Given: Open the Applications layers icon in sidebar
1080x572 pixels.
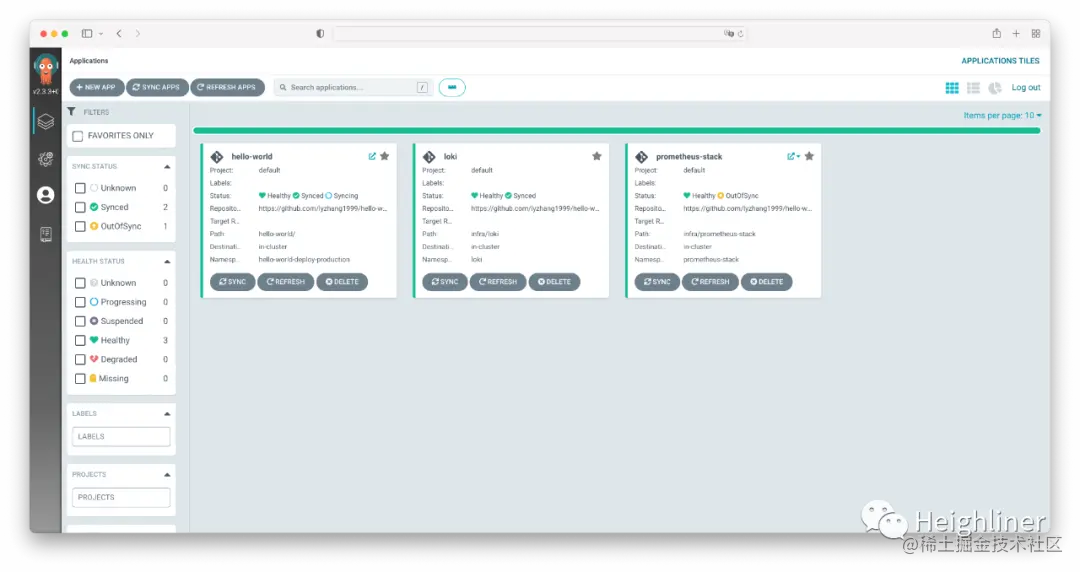Looking at the screenshot, I should (x=45, y=121).
